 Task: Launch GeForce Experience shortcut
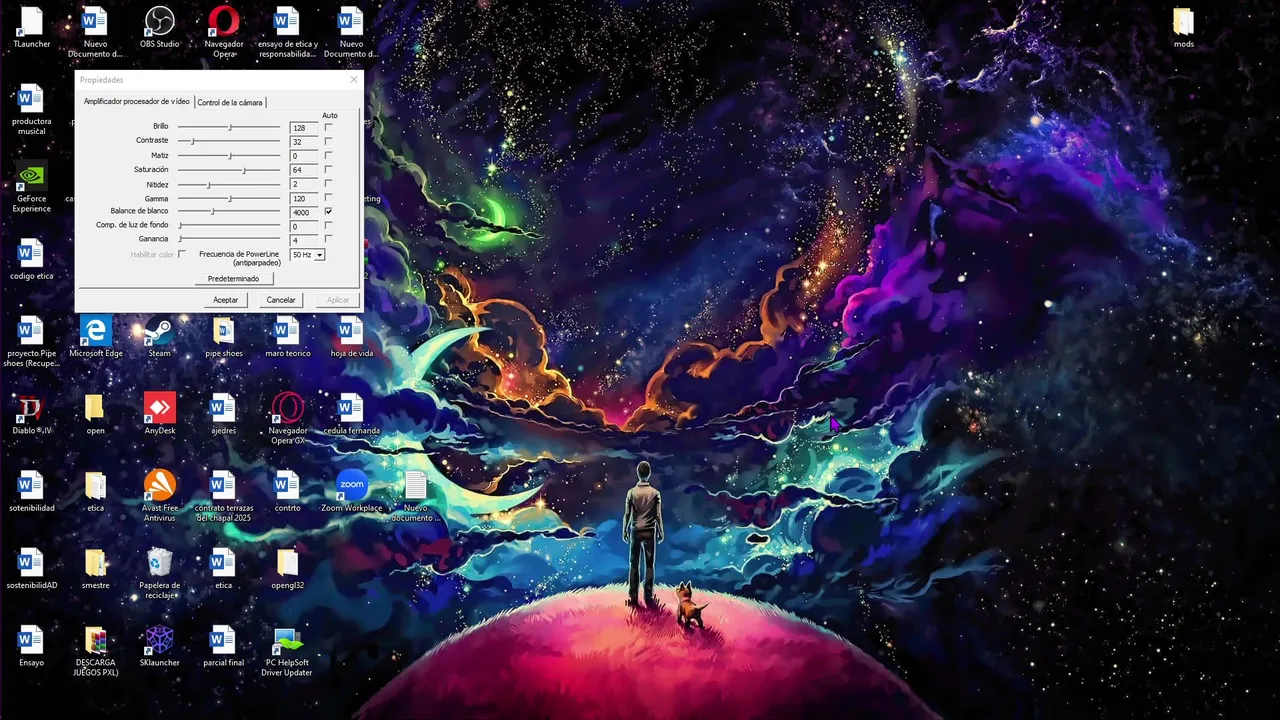[31, 187]
